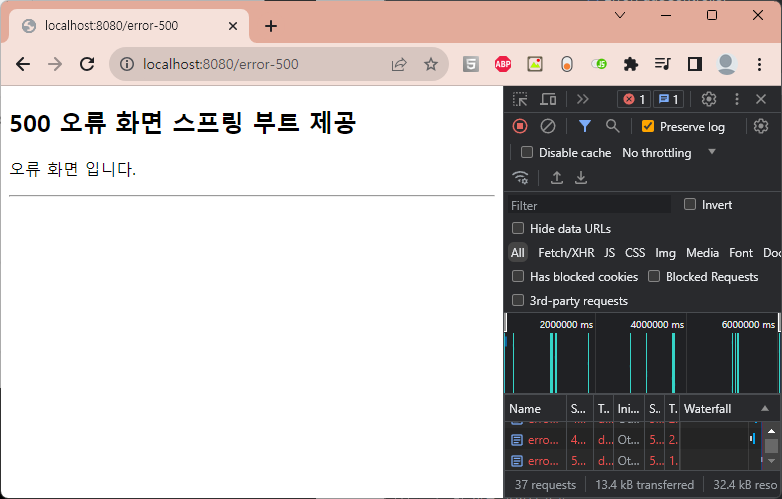
Task: Enable Disable cache checkbox
Action: (x=527, y=152)
